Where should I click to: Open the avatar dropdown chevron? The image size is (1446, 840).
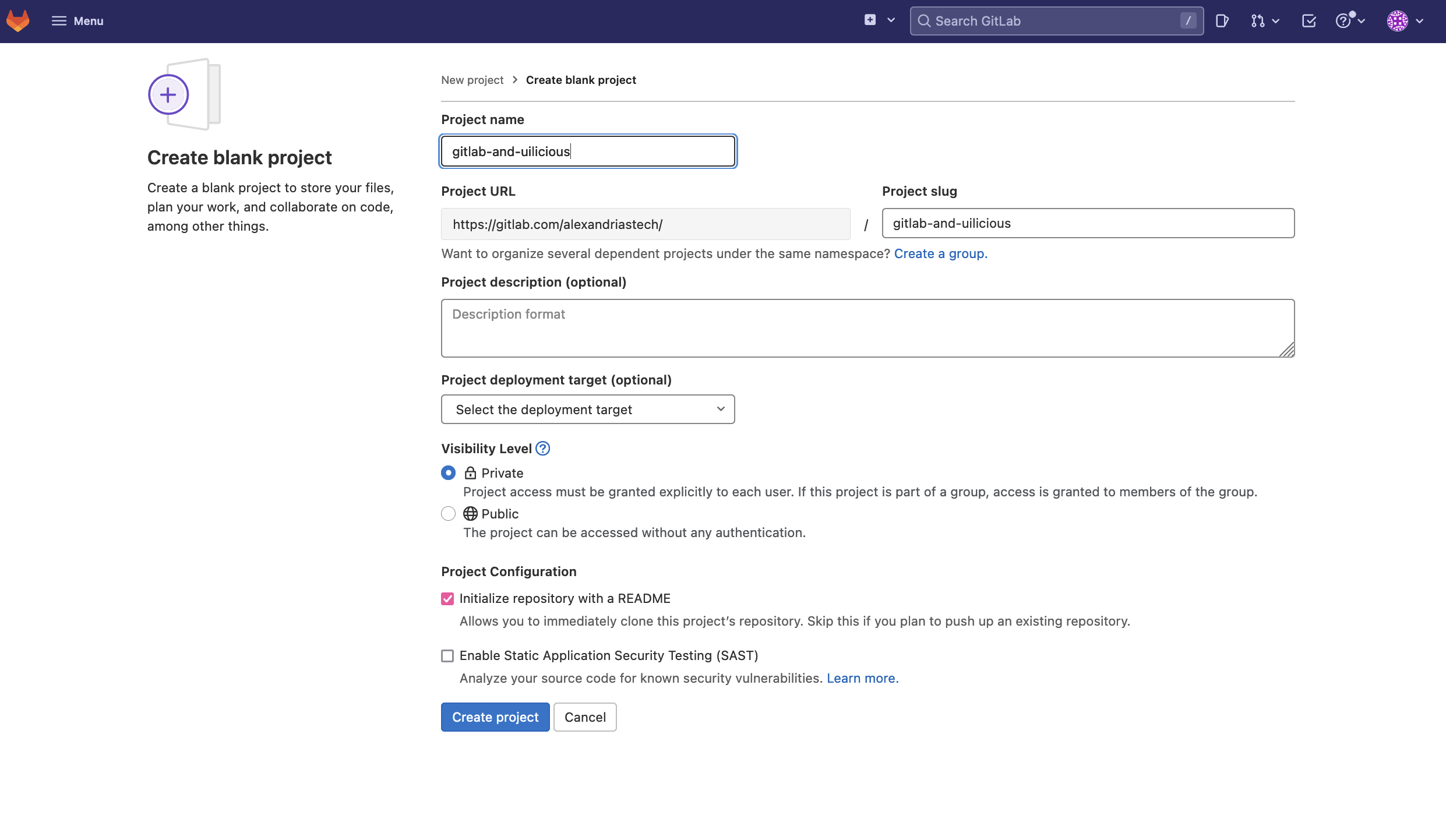pyautogui.click(x=1420, y=20)
